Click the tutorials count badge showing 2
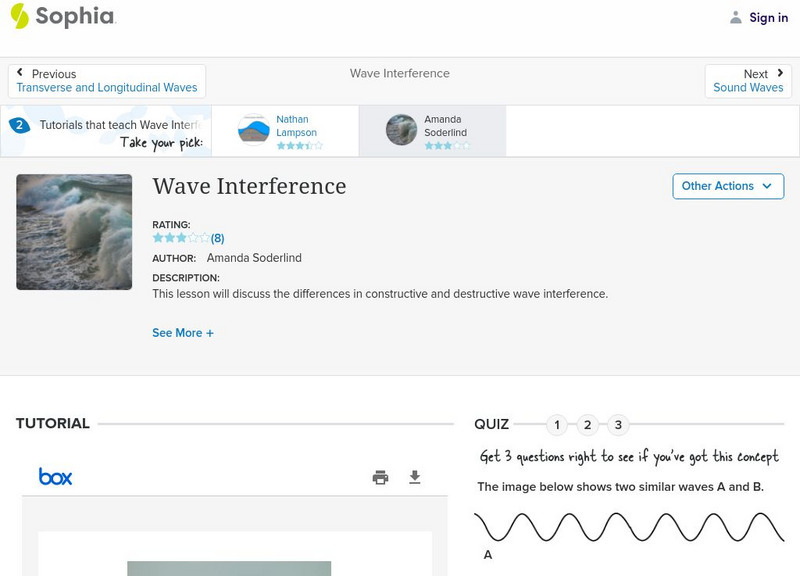Image resolution: width=800 pixels, height=576 pixels. pos(19,125)
